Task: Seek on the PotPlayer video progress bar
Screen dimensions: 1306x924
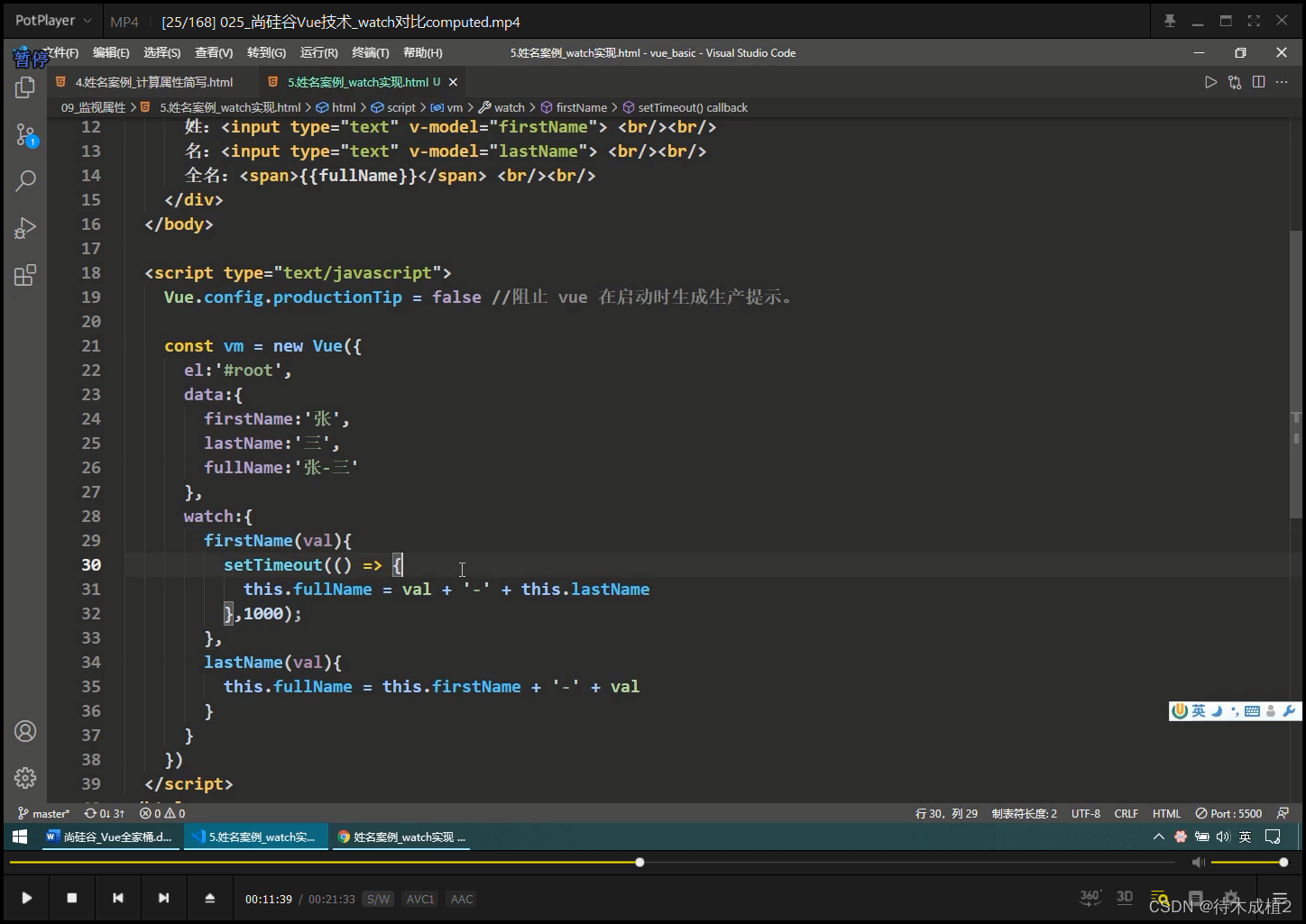Action: click(x=592, y=863)
